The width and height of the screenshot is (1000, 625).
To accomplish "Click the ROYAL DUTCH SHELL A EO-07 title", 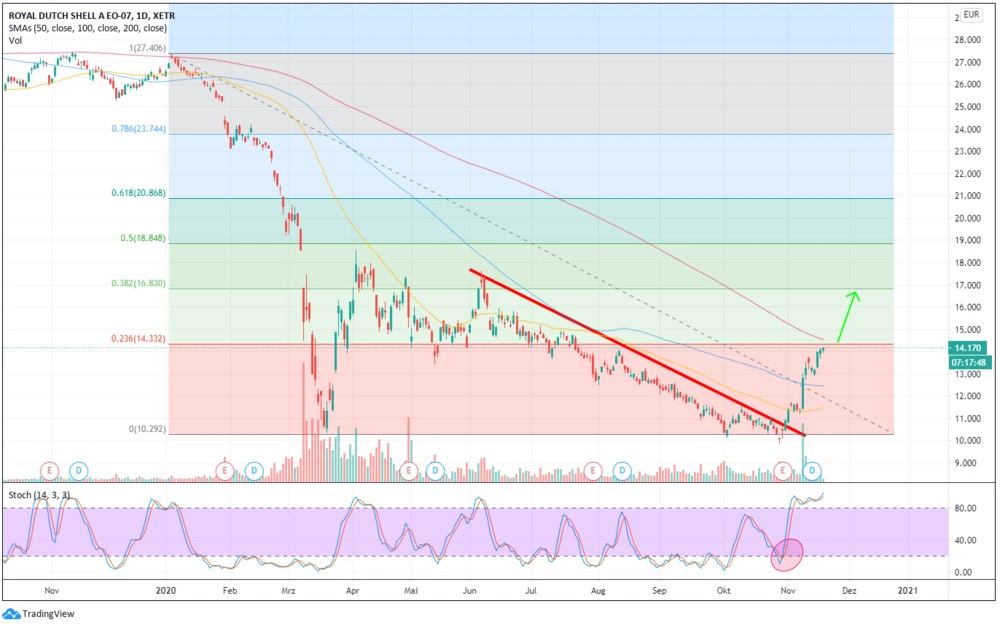I will coord(91,15).
